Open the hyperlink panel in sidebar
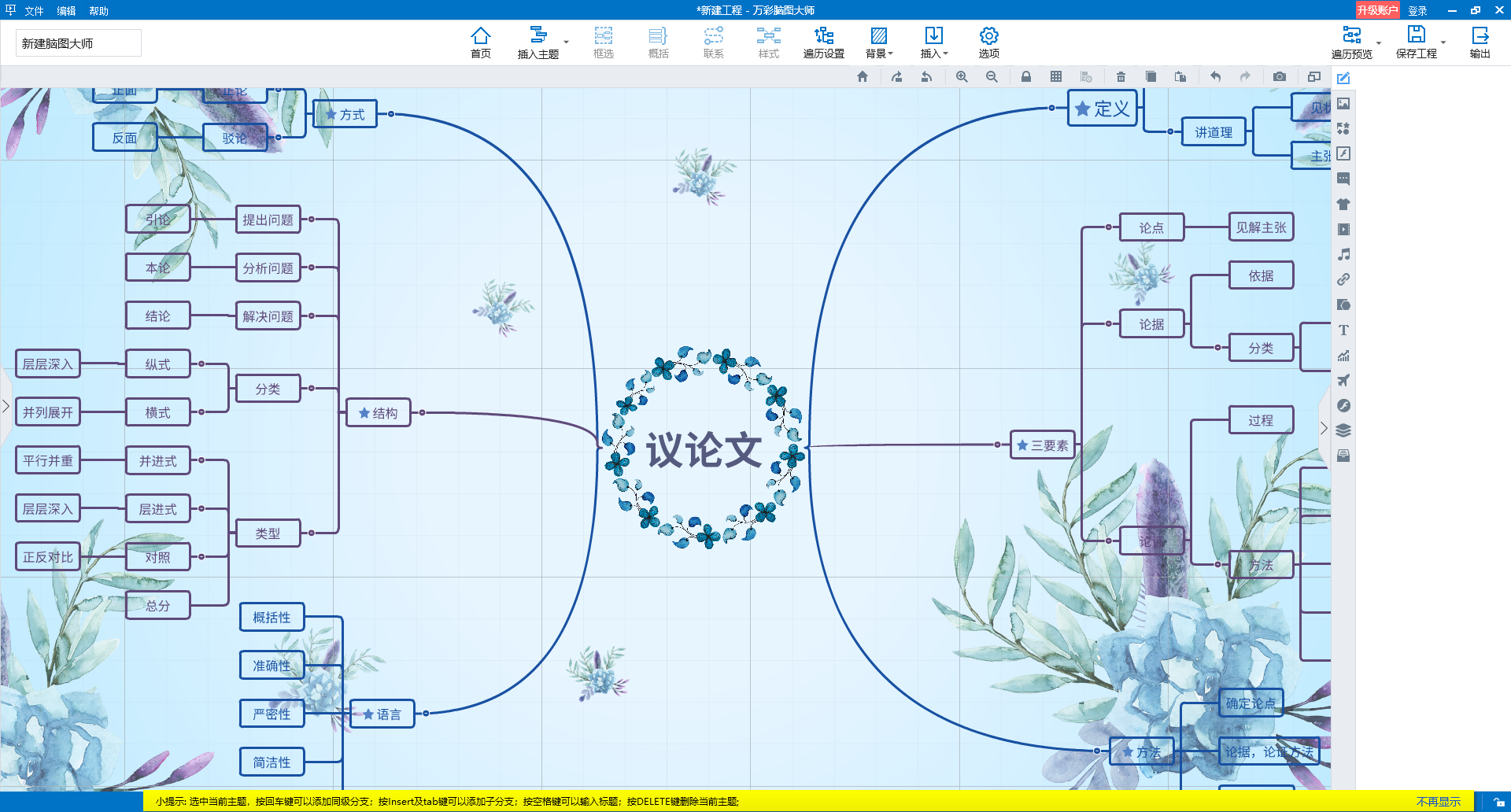The width and height of the screenshot is (1511, 812). tap(1343, 279)
